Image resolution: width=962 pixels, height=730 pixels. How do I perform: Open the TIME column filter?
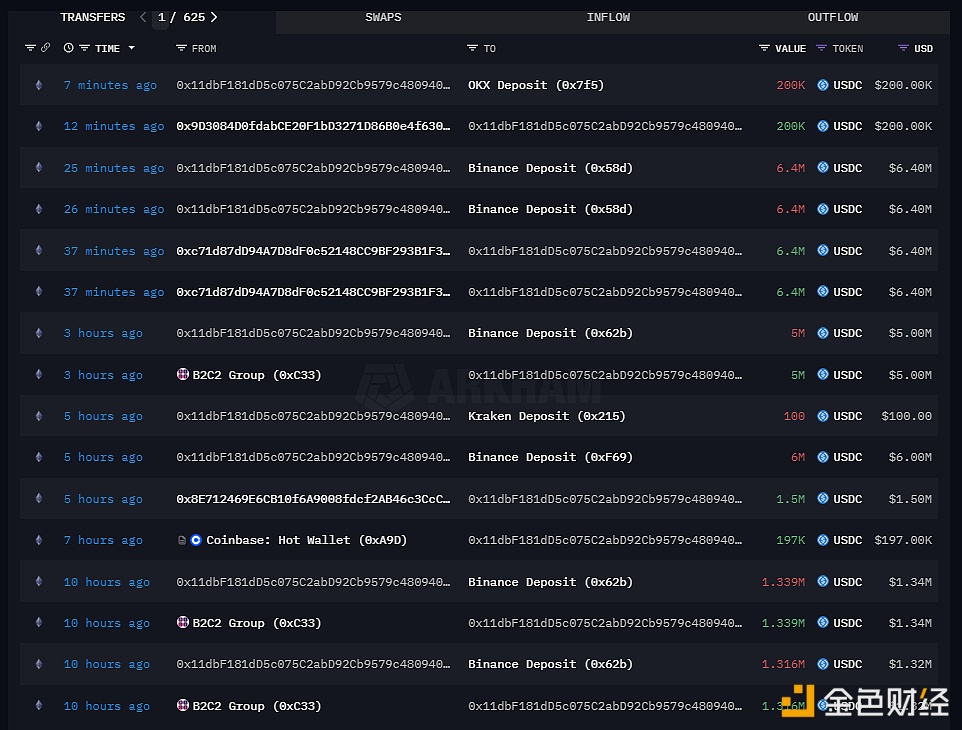tap(85, 48)
